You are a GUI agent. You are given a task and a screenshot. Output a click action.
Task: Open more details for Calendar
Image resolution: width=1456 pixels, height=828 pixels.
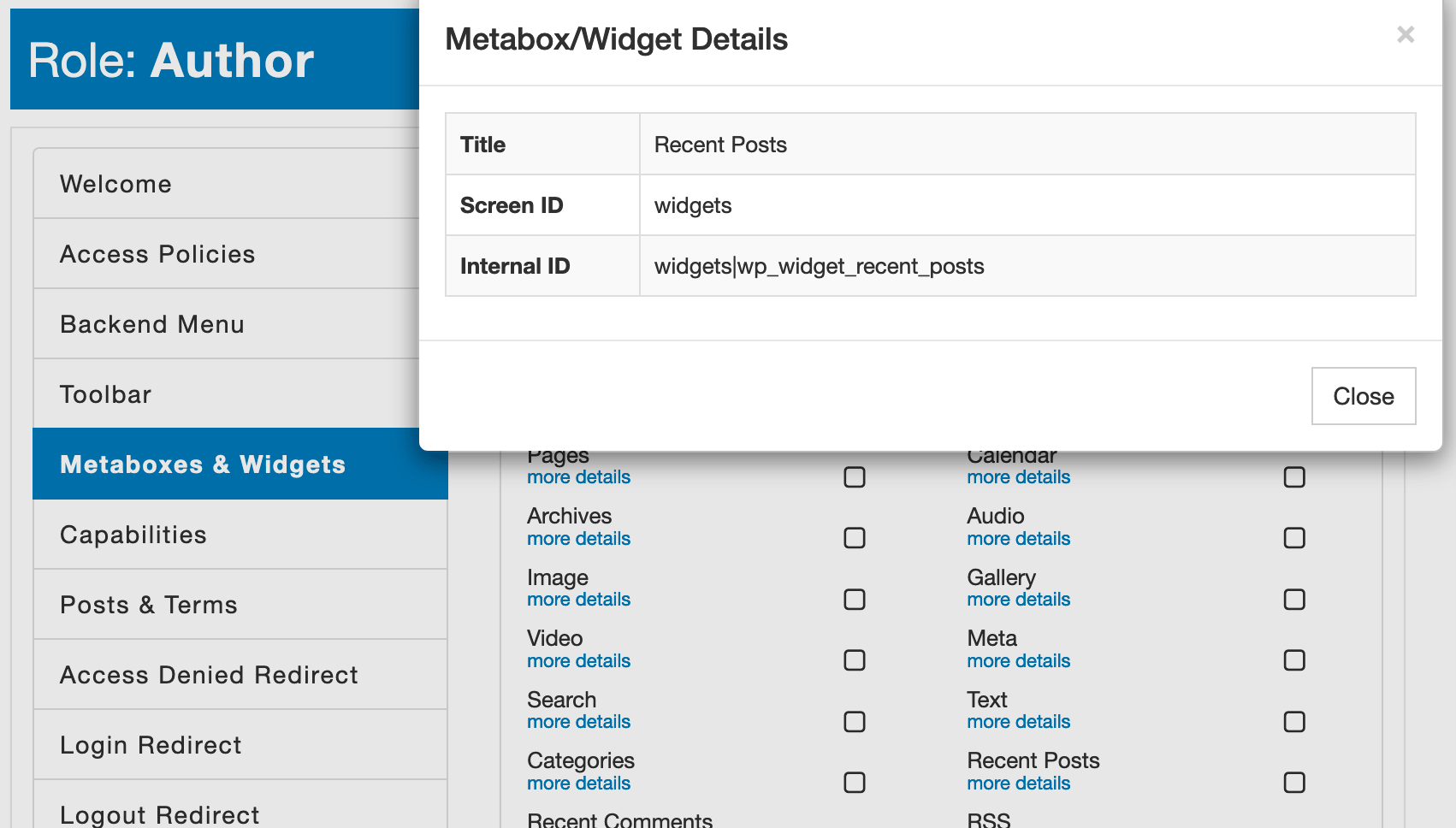[x=1018, y=477]
